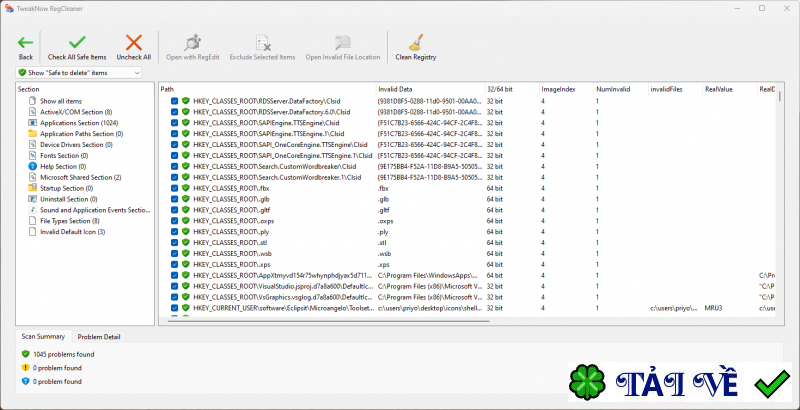Select the File Types Section icon
Image resolution: width=800 pixels, height=410 pixels.
[x=33, y=221]
